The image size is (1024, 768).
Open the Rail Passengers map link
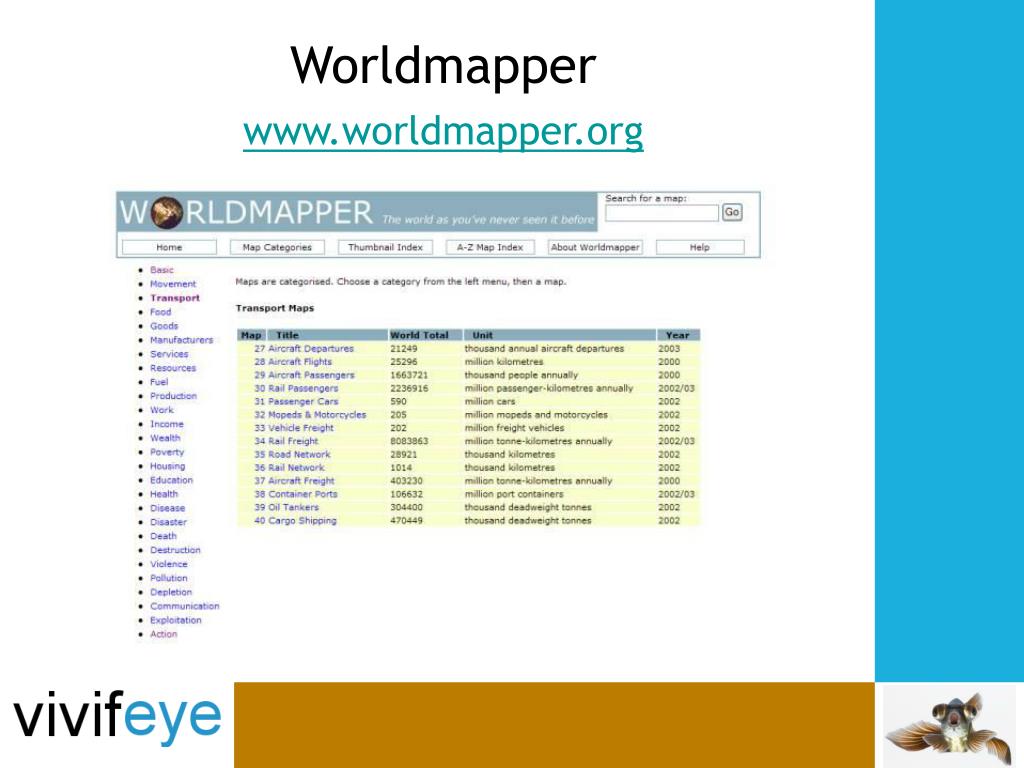(304, 388)
